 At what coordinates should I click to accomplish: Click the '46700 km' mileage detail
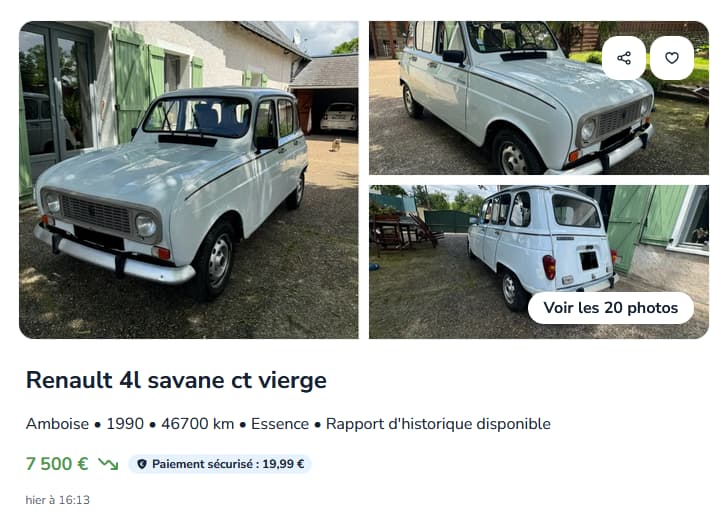pyautogui.click(x=198, y=424)
